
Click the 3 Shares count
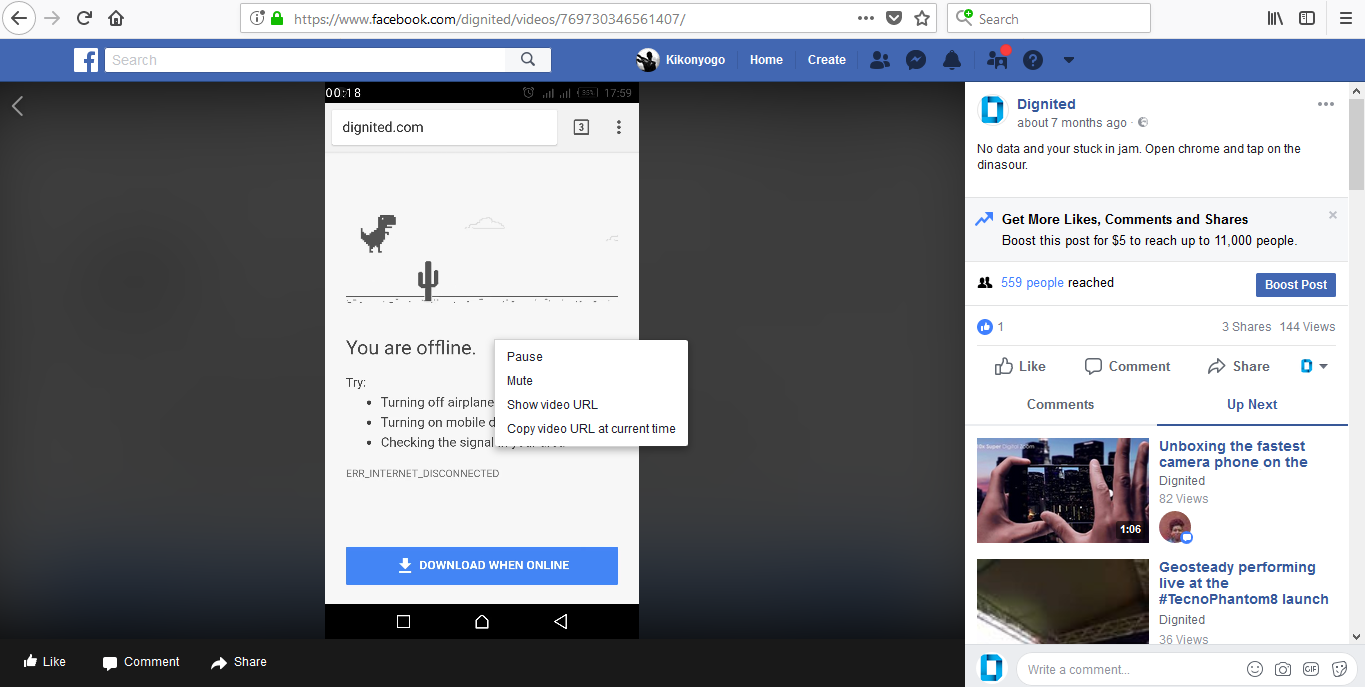click(x=1246, y=327)
